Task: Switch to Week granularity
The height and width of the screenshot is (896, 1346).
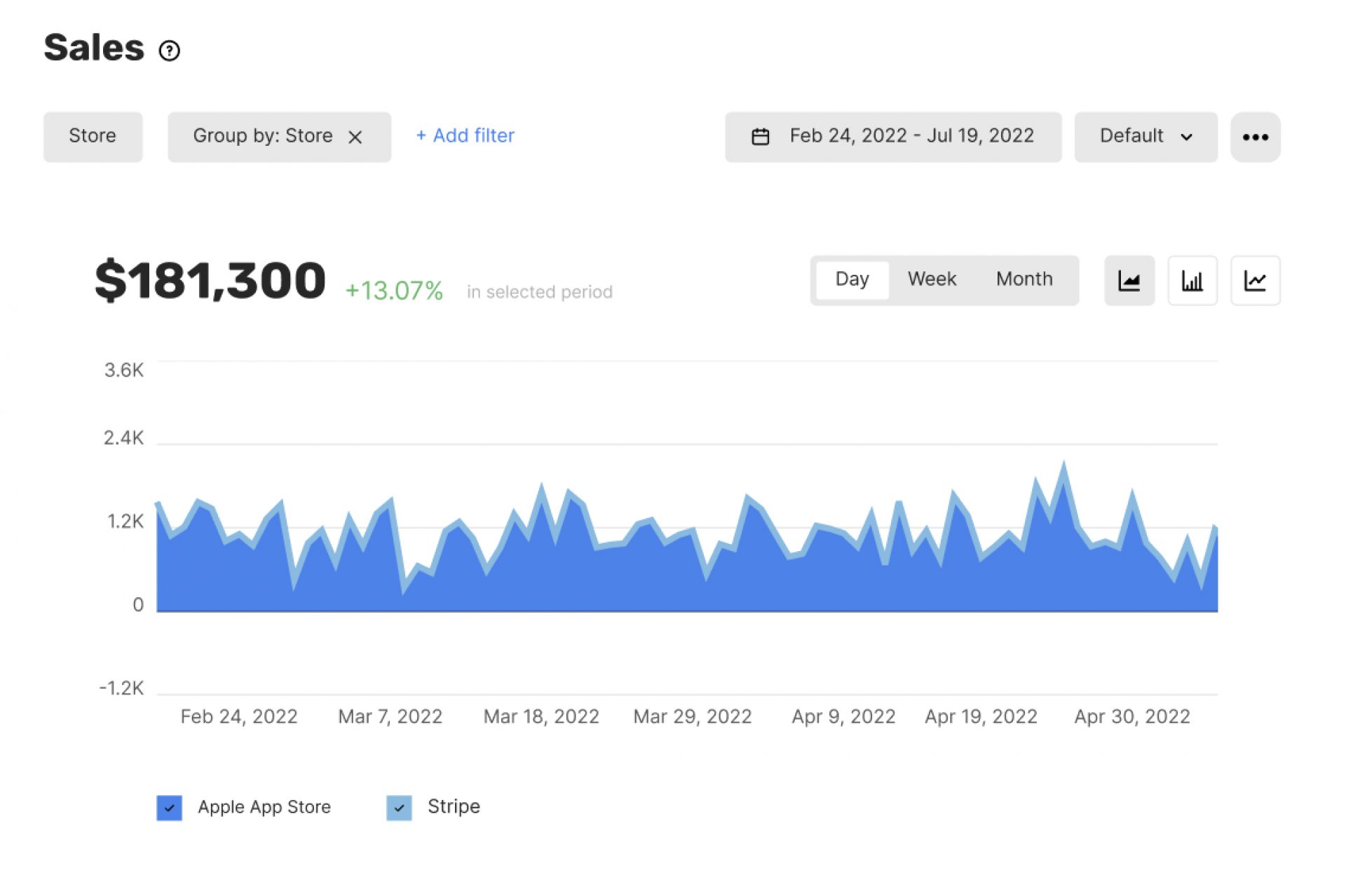Action: (932, 279)
